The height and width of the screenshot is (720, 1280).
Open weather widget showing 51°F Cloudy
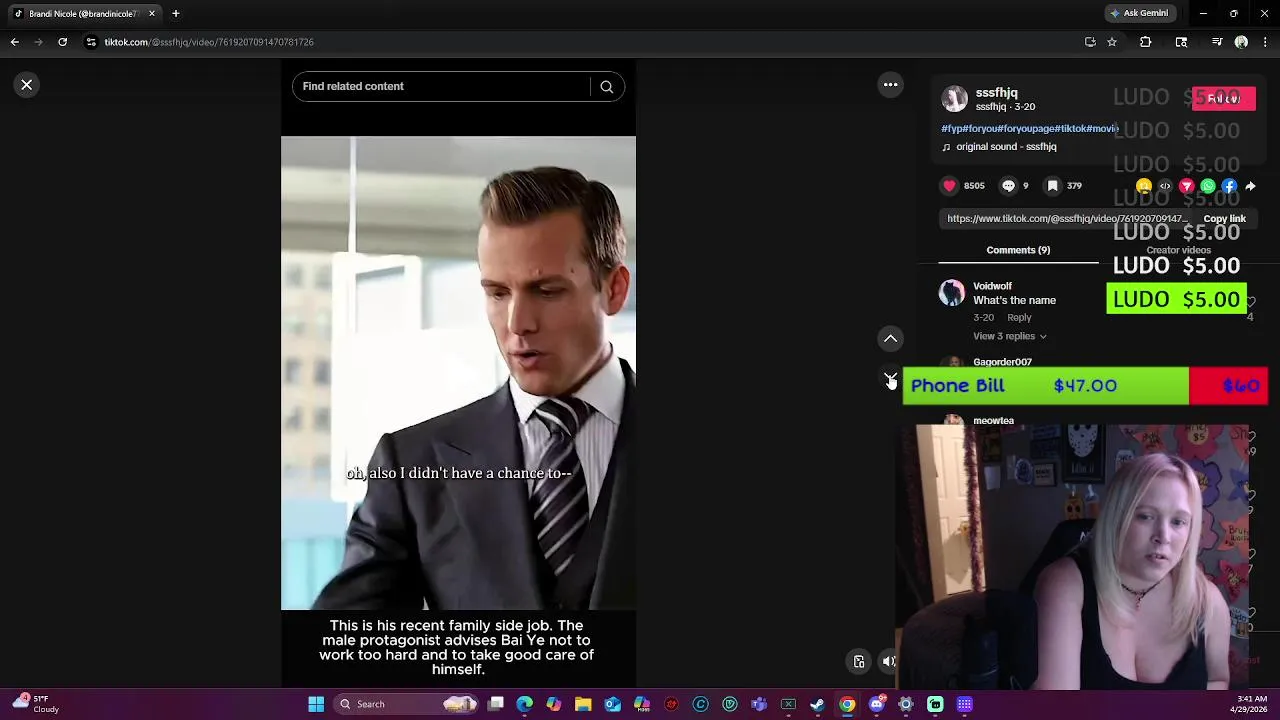pos(36,704)
